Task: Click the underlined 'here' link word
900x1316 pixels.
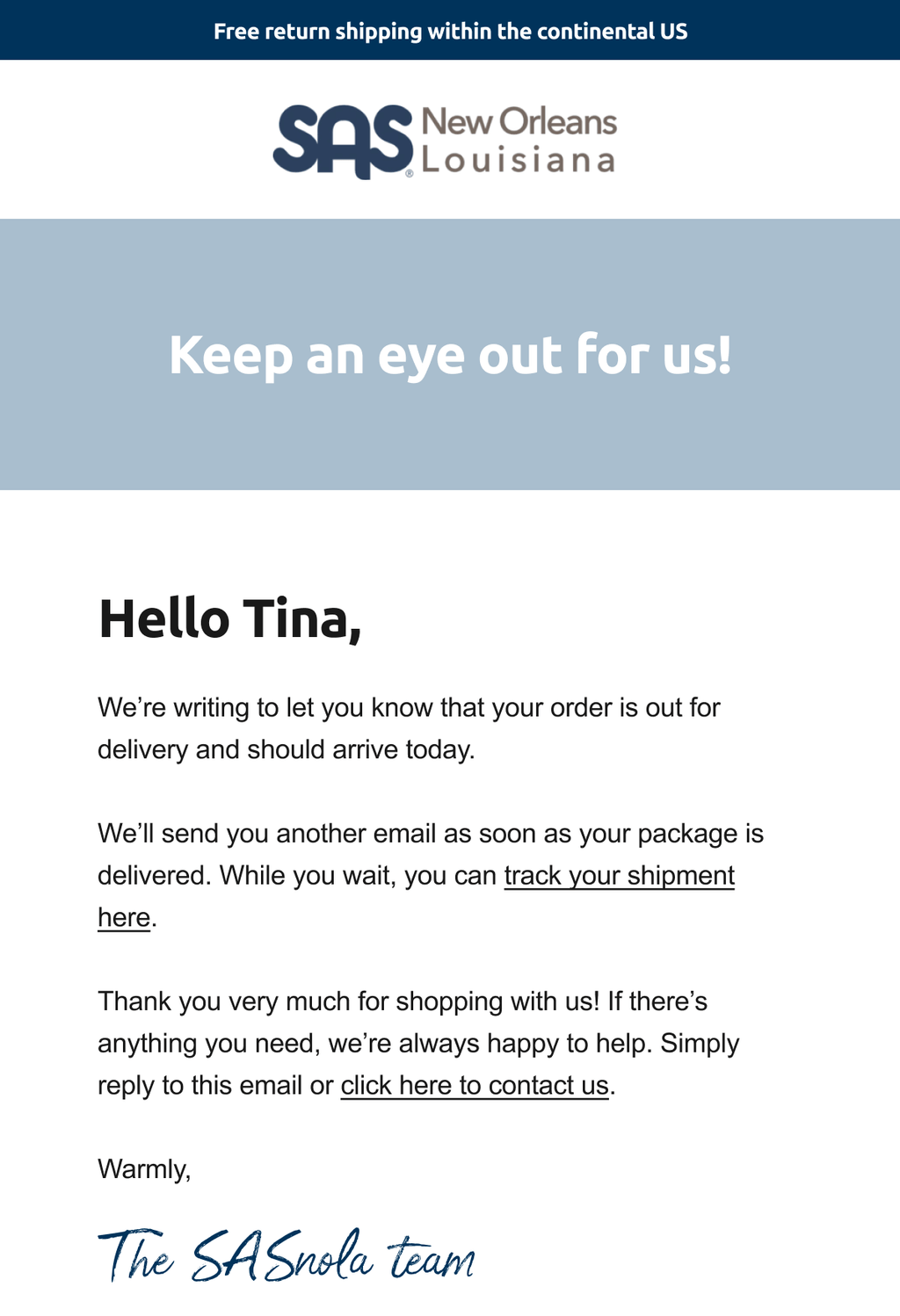Action: click(x=124, y=917)
